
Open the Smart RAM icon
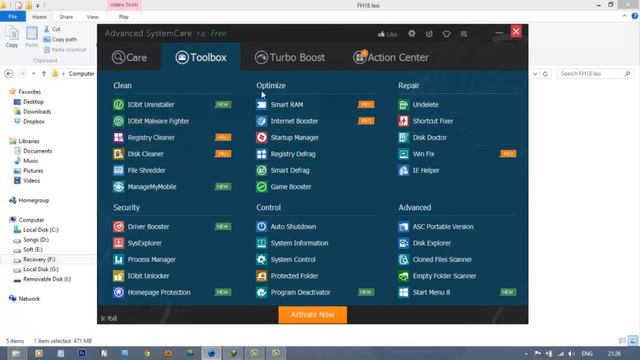(x=262, y=104)
